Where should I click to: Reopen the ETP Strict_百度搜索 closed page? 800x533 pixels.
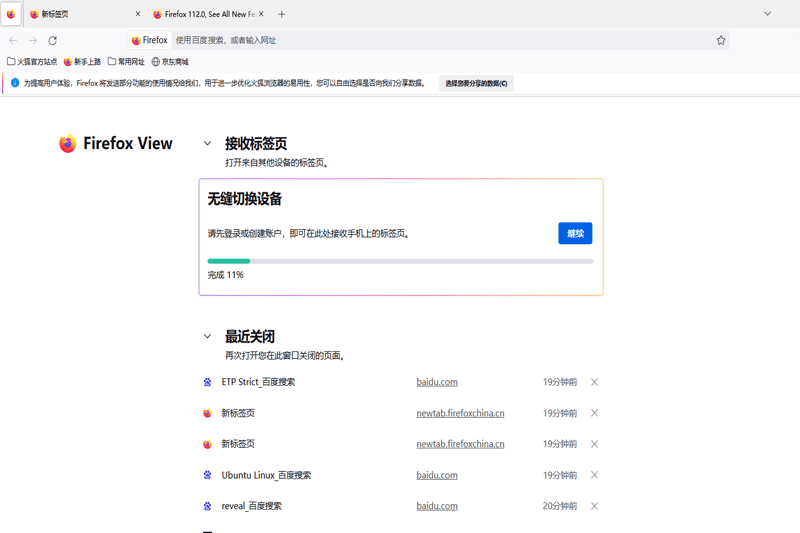(258, 382)
